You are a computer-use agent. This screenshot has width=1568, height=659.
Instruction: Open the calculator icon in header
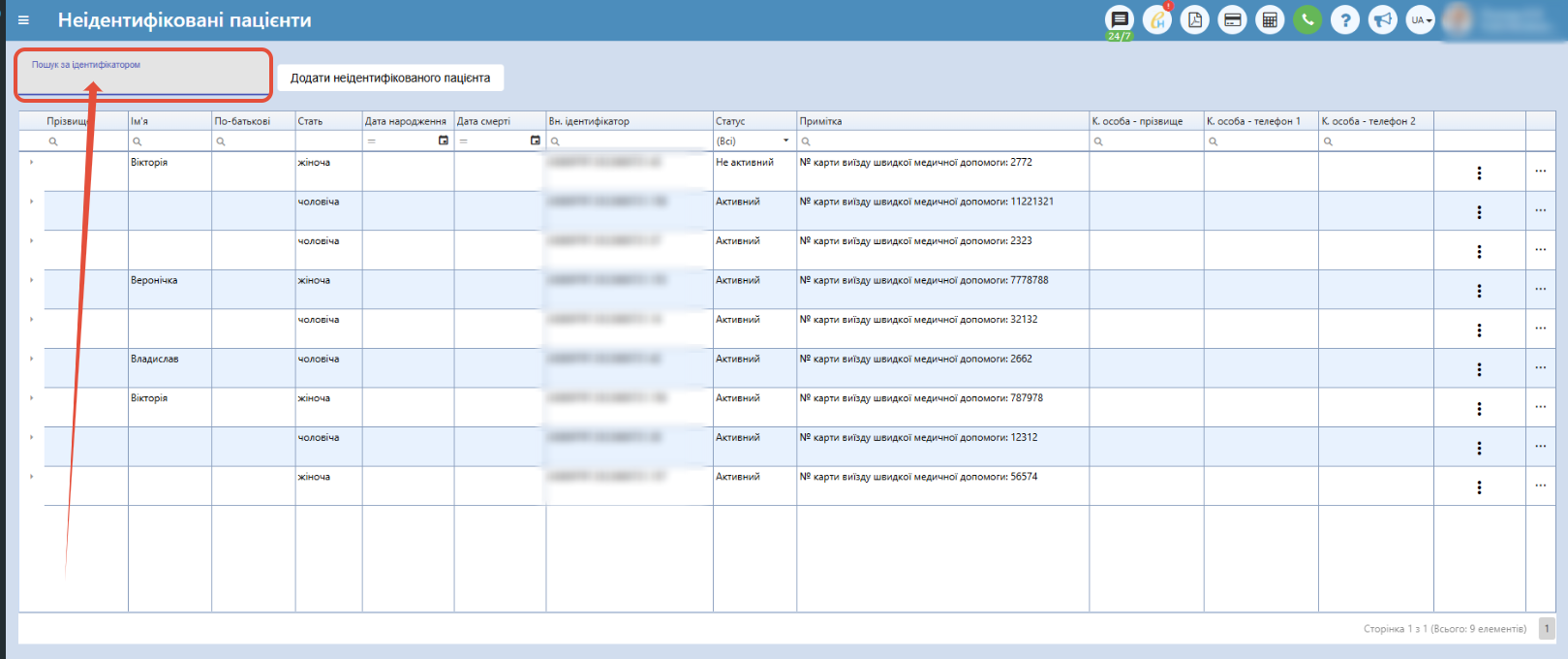pyautogui.click(x=1270, y=19)
